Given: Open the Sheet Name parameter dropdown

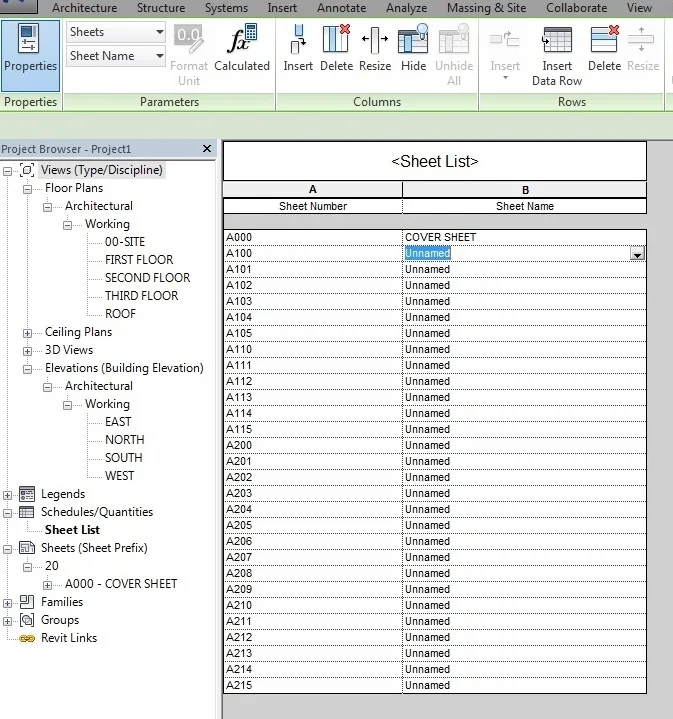Looking at the screenshot, I should 159,56.
